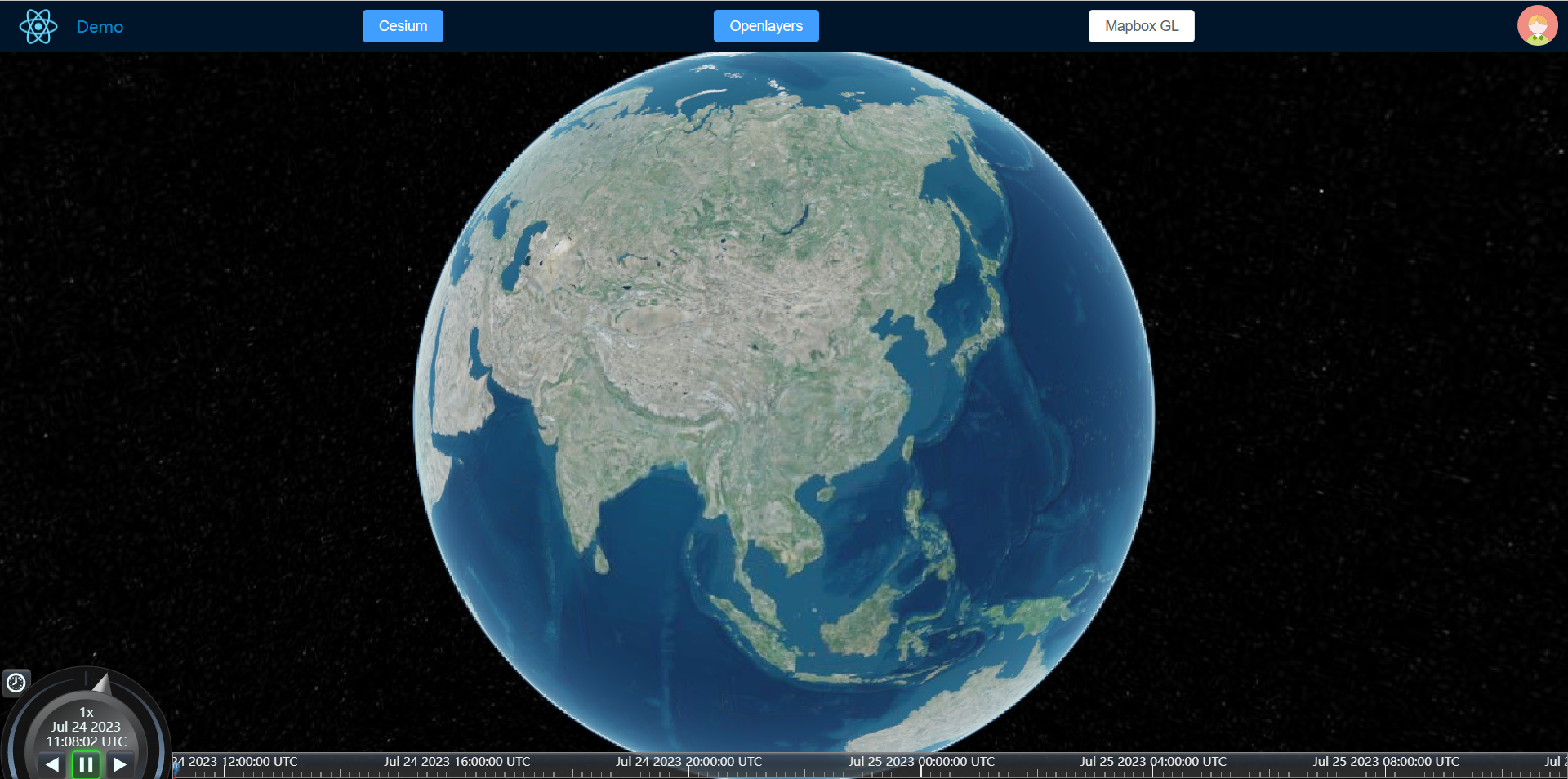Pause the Cesium clock animation
The width and height of the screenshot is (1568, 779).
coord(86,765)
